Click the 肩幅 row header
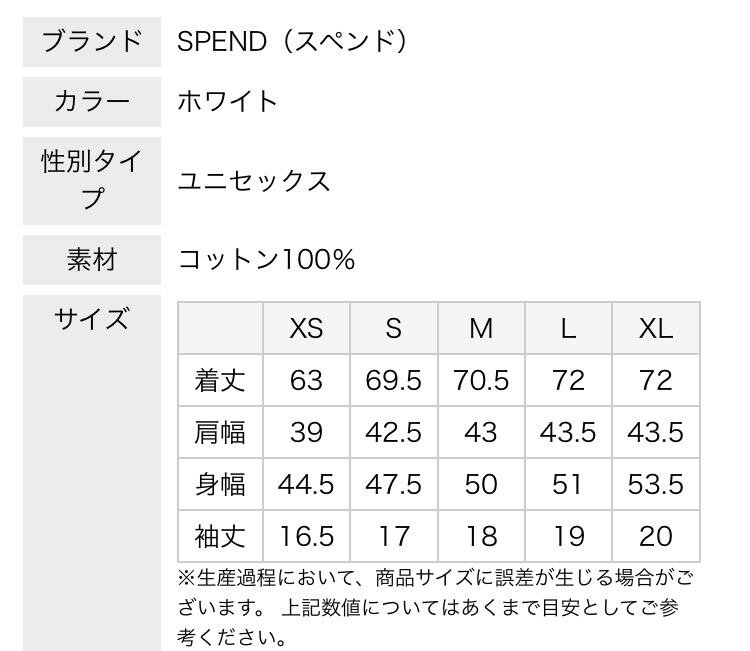This screenshot has width=750, height=651. pyautogui.click(x=220, y=432)
